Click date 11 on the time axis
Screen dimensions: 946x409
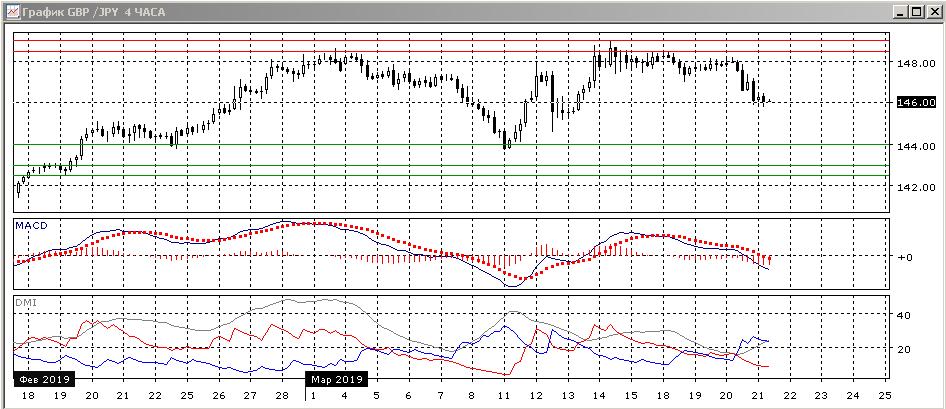coord(504,396)
